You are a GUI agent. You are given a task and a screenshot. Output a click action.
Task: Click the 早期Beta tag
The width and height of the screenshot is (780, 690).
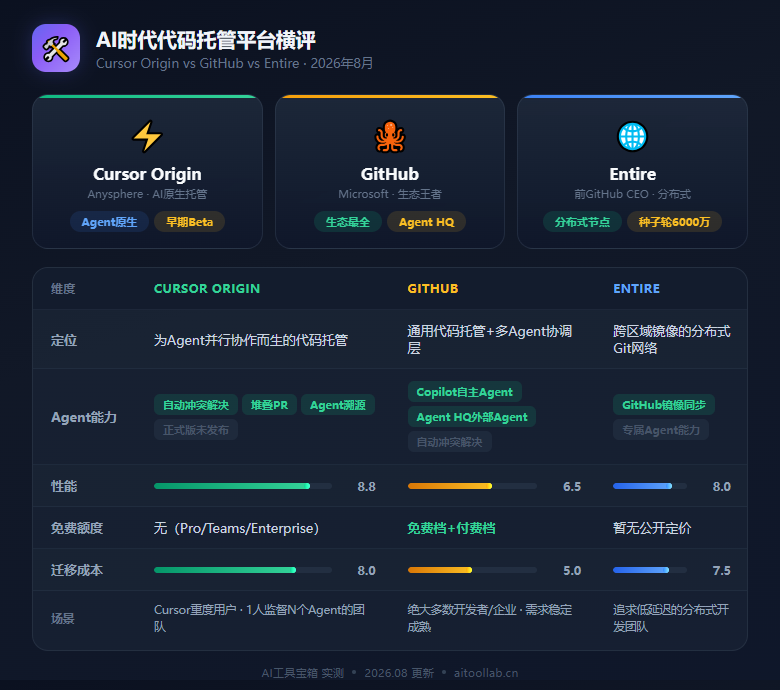coord(190,222)
